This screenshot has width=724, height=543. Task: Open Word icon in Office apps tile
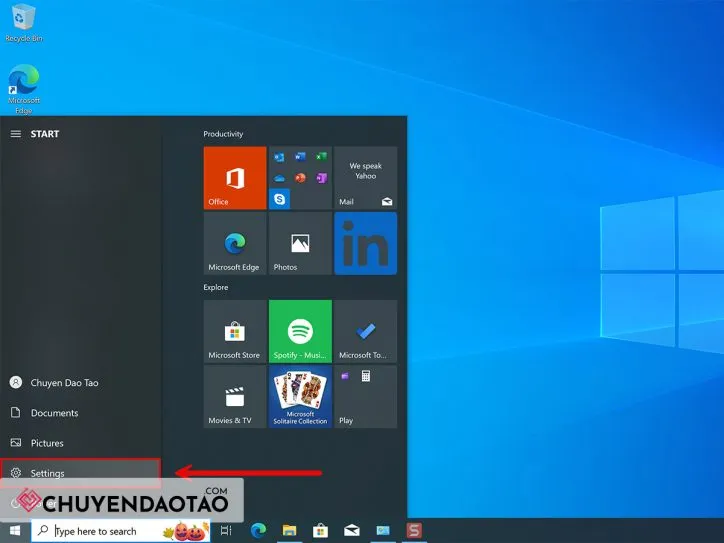(x=300, y=157)
